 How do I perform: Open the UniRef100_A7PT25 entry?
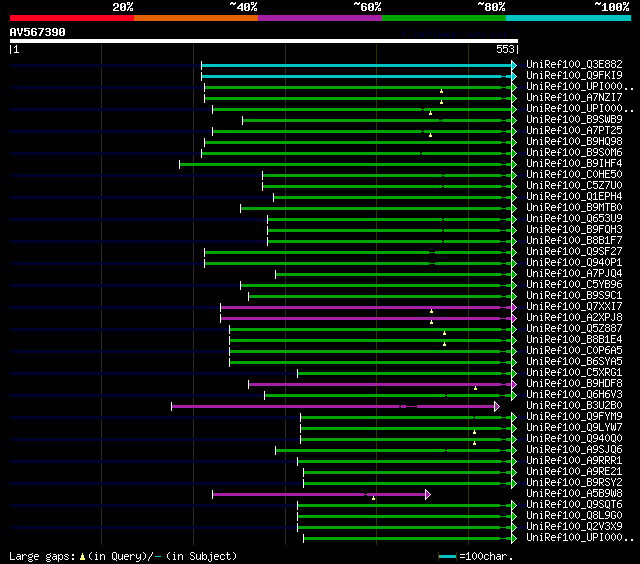574,131
